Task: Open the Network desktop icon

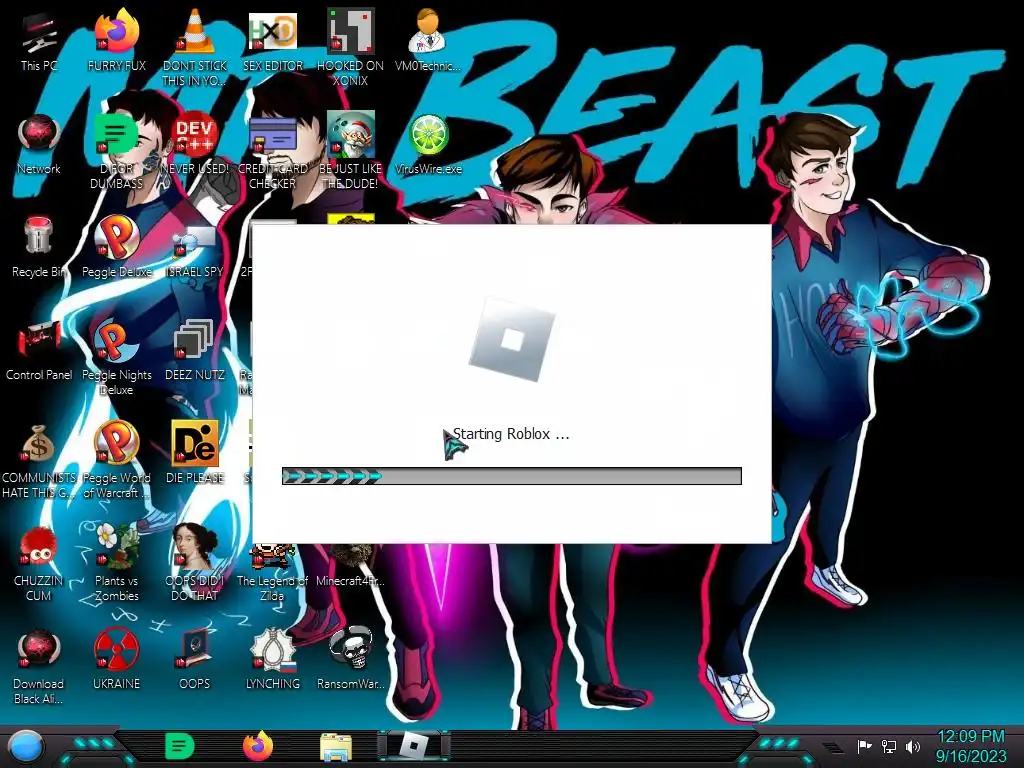Action: pyautogui.click(x=39, y=145)
